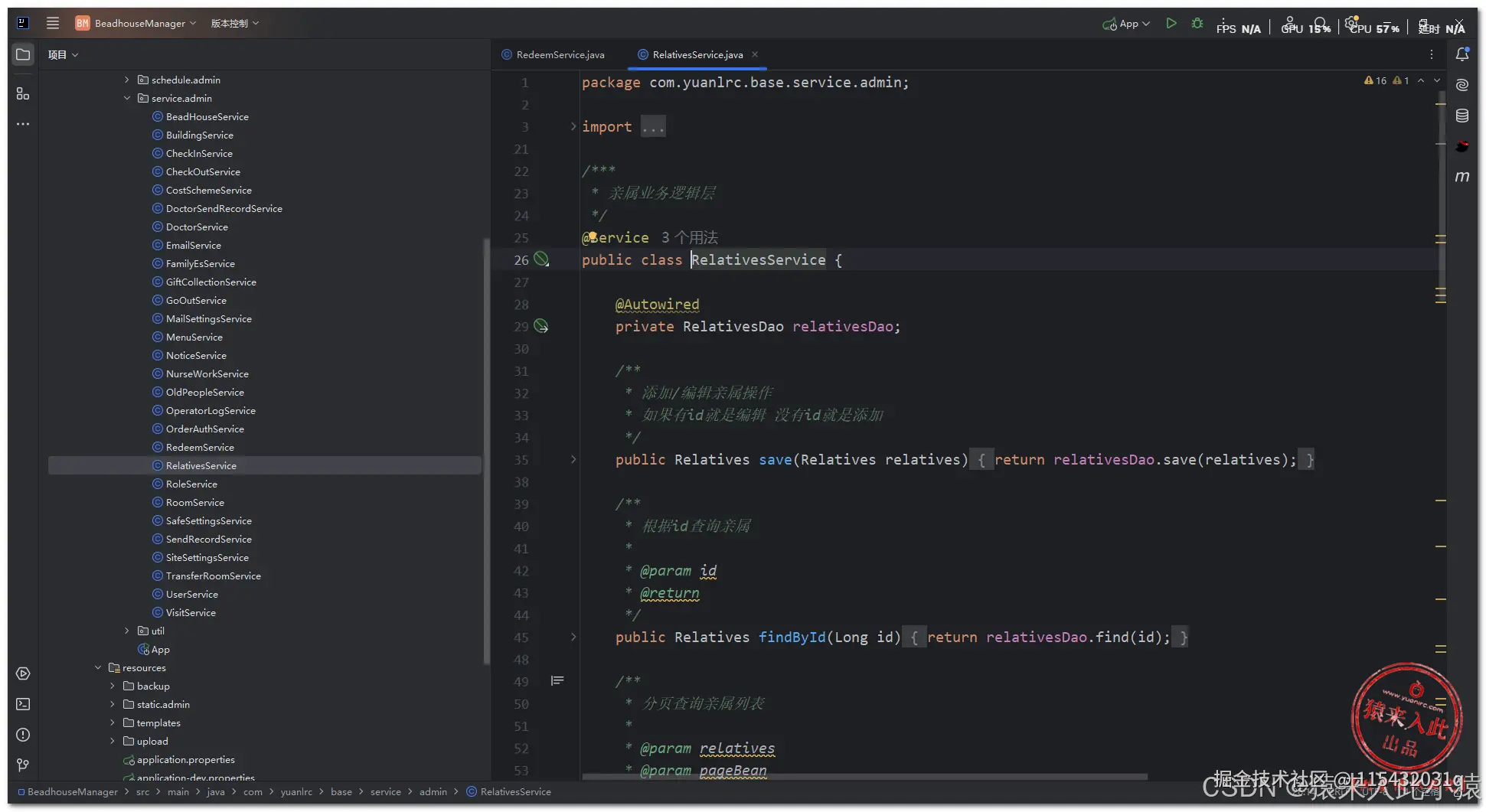Open editor tab options menu
1486x812 pixels.
1431,54
